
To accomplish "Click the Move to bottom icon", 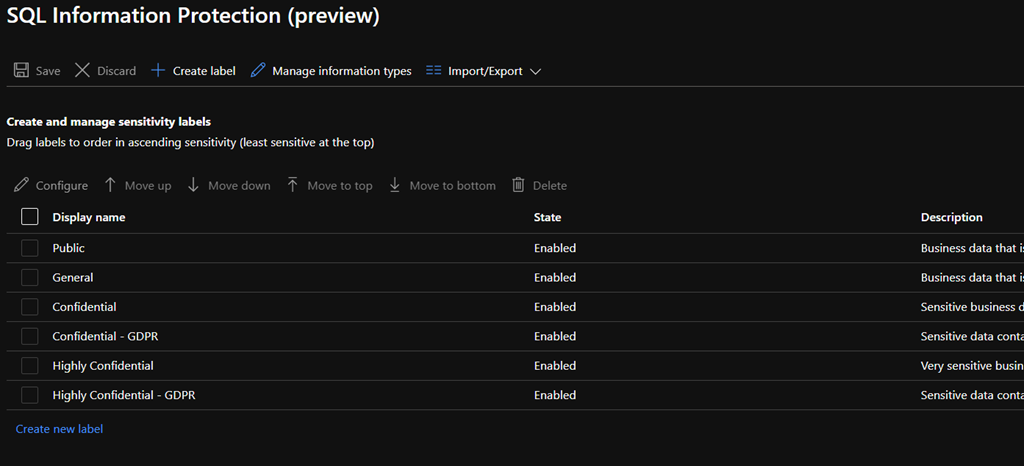I will 395,185.
